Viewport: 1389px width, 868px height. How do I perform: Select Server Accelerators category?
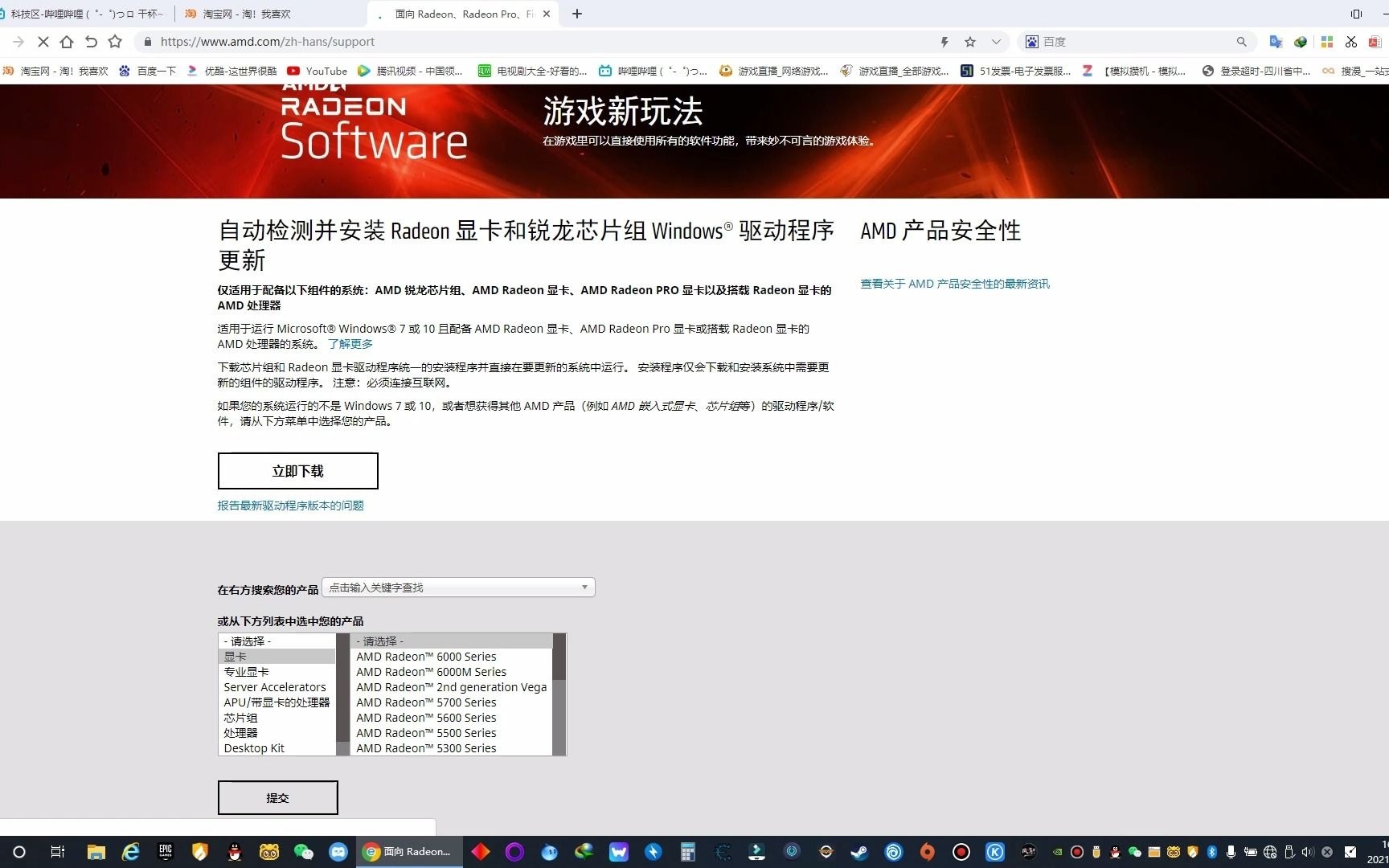[x=277, y=687]
